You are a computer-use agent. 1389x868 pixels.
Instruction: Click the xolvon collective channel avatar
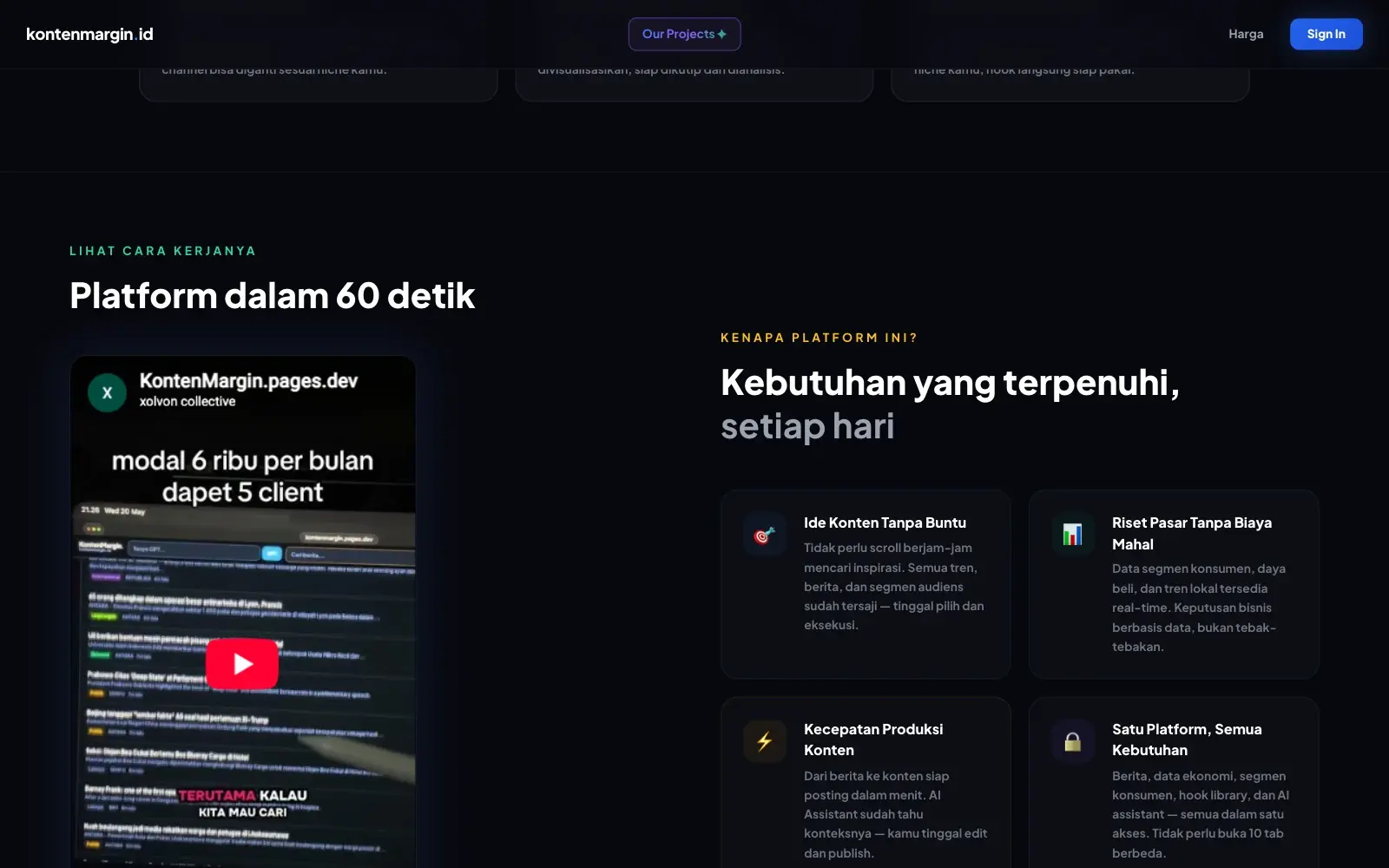(108, 392)
